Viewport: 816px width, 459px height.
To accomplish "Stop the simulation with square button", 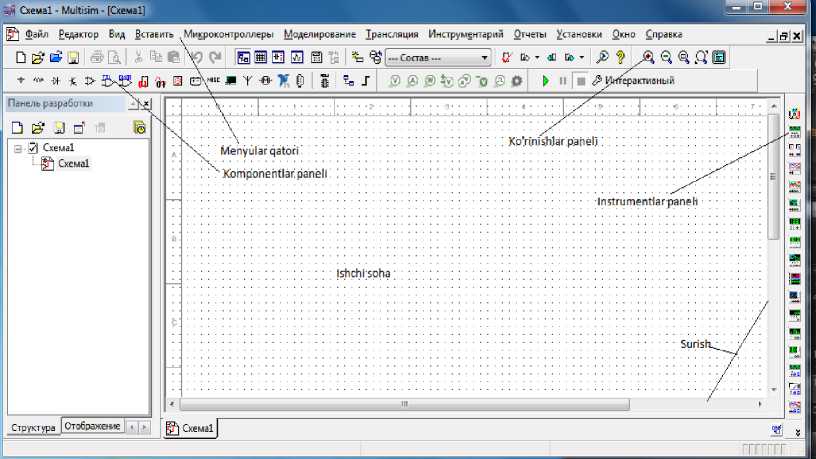I will (581, 81).
